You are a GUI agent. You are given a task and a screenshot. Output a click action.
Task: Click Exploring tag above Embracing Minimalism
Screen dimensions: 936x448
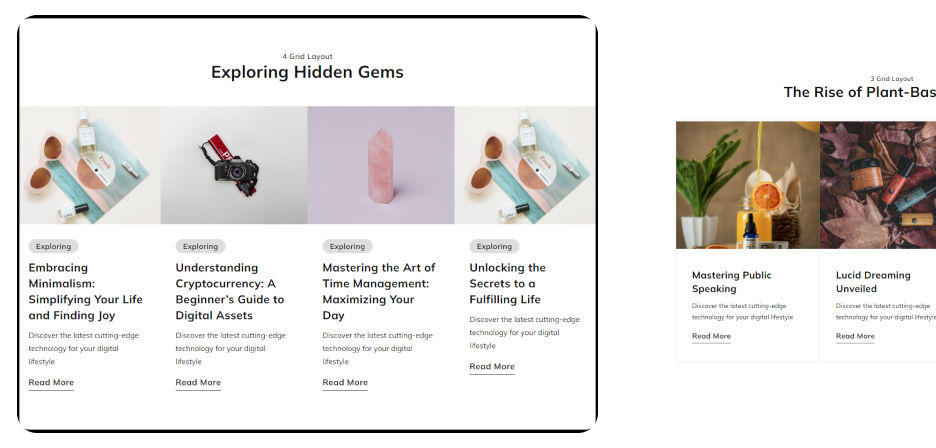pos(53,246)
